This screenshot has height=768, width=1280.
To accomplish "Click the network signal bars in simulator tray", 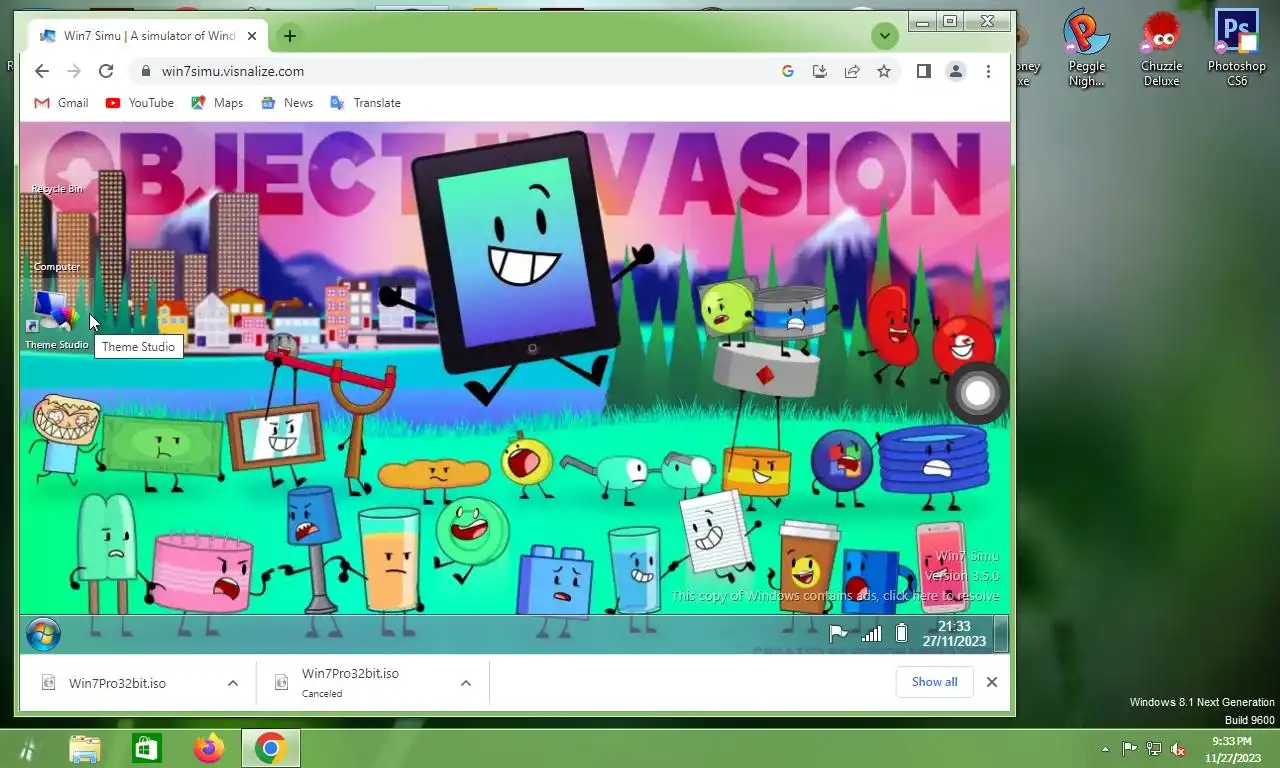I will (872, 634).
